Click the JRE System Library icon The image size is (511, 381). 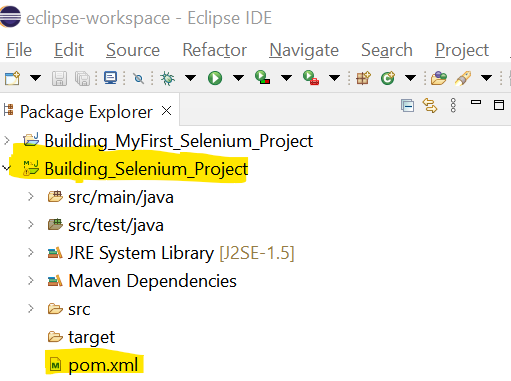pos(55,253)
